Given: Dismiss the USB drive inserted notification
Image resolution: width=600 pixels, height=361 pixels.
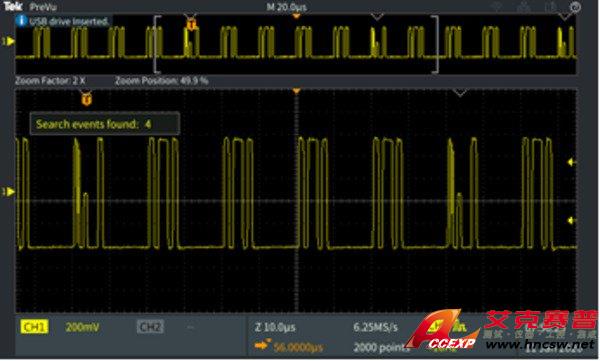Looking at the screenshot, I should (64, 21).
